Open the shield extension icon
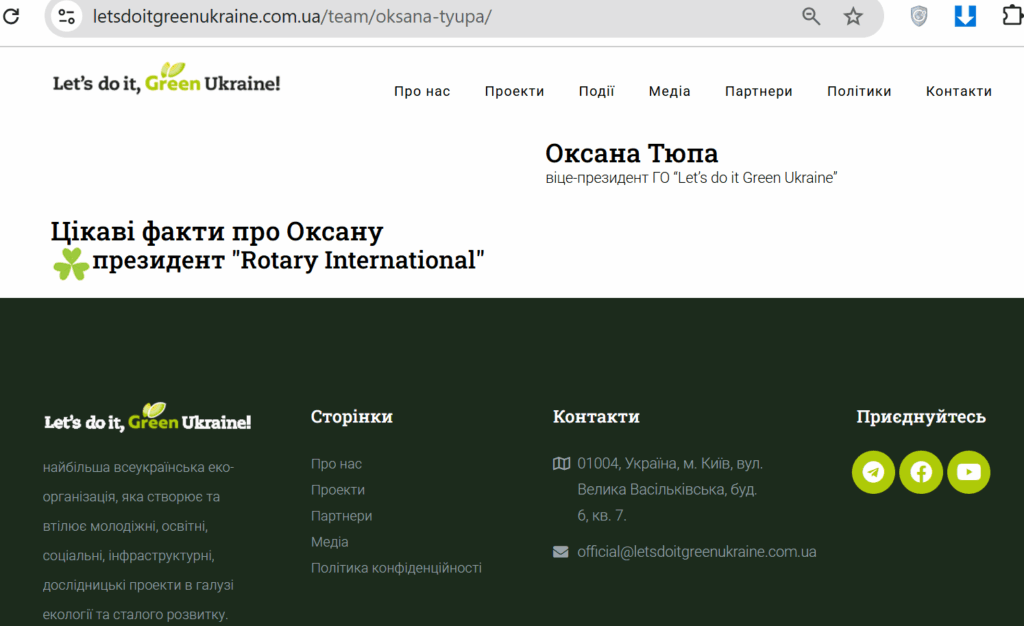The height and width of the screenshot is (626, 1024). pos(919,16)
